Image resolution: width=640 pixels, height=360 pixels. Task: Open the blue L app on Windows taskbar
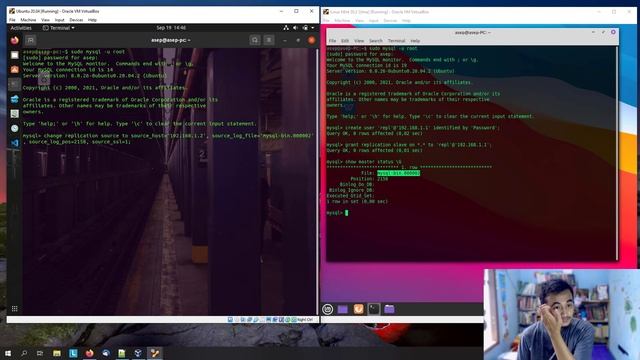click(73, 353)
